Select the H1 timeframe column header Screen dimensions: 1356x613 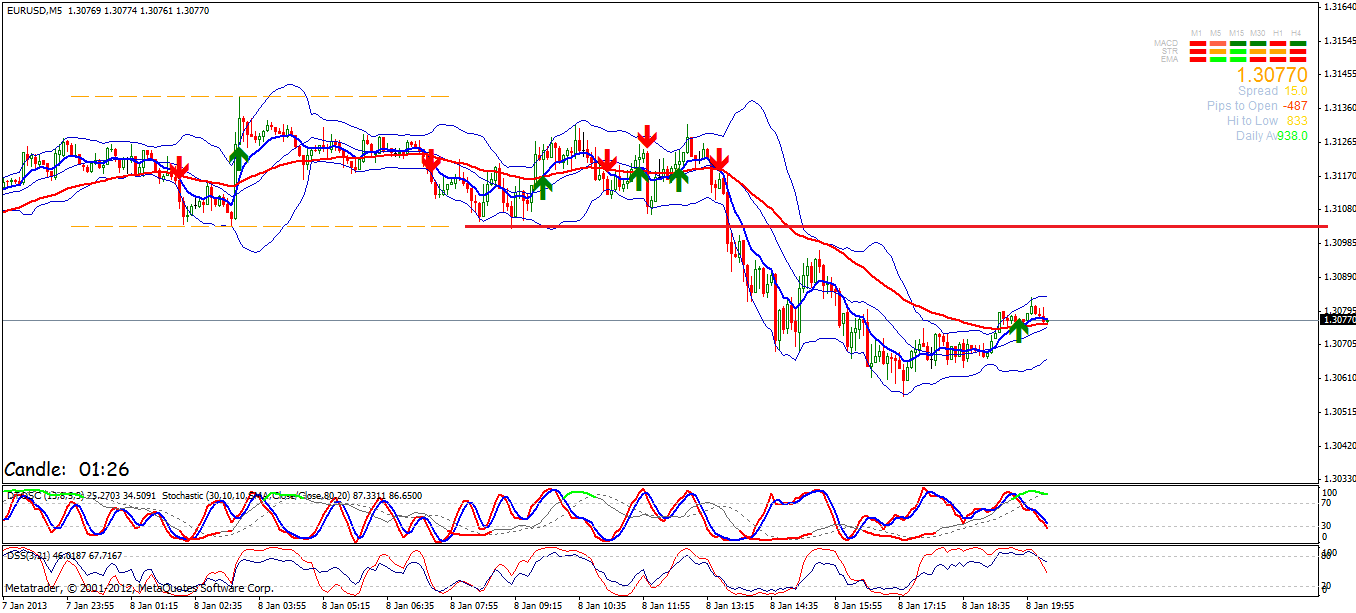[1277, 32]
